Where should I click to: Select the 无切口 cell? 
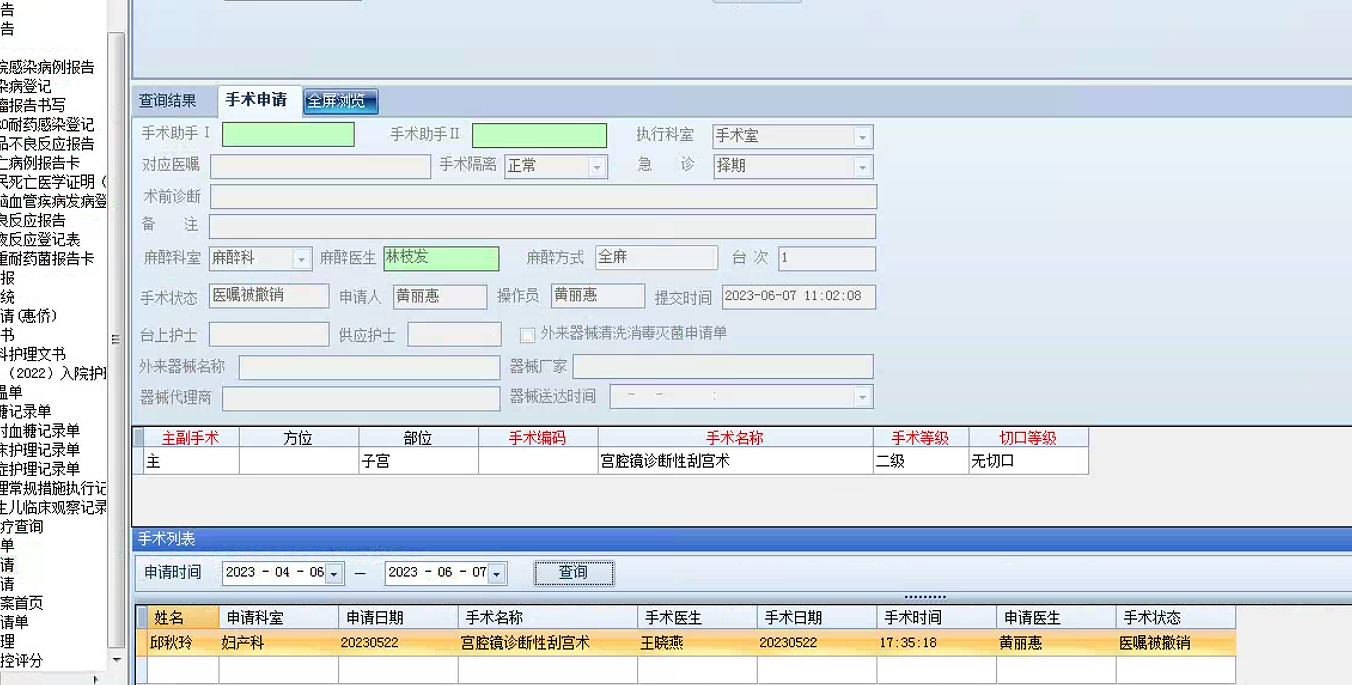tap(1028, 461)
